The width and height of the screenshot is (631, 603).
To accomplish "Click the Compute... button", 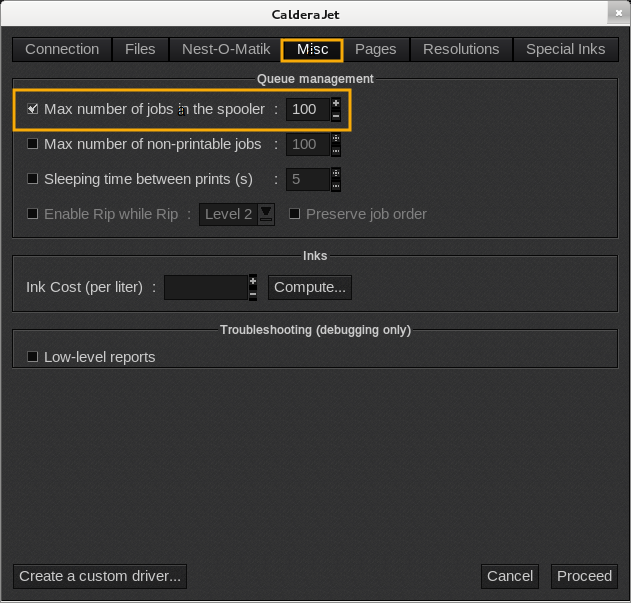I will [x=310, y=288].
